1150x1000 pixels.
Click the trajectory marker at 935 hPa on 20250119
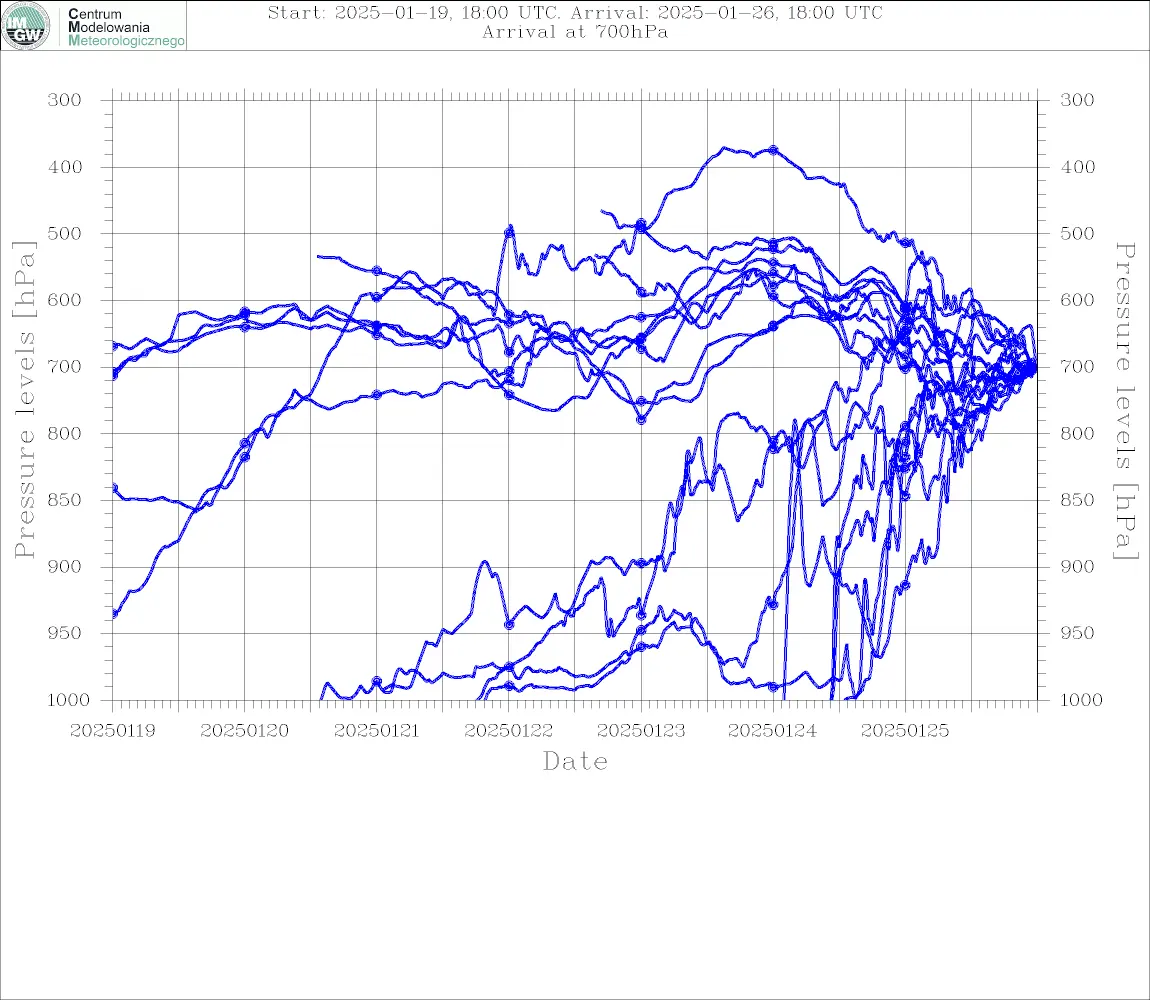coord(114,613)
